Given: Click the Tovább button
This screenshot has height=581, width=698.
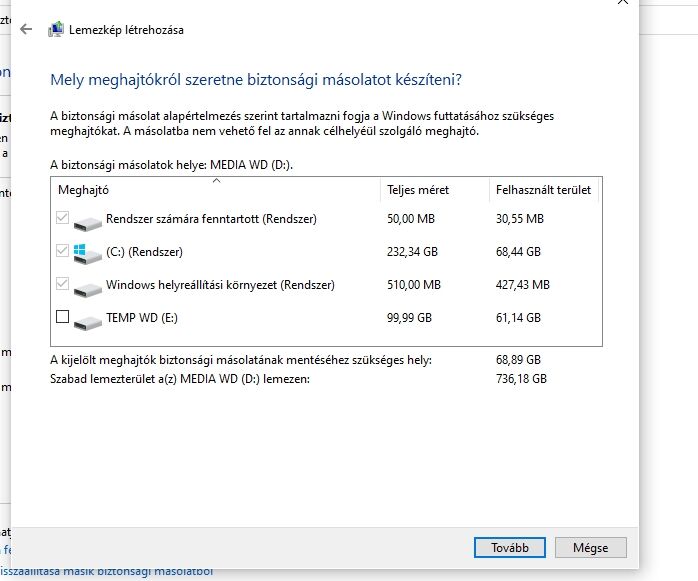Looking at the screenshot, I should pyautogui.click(x=510, y=548).
